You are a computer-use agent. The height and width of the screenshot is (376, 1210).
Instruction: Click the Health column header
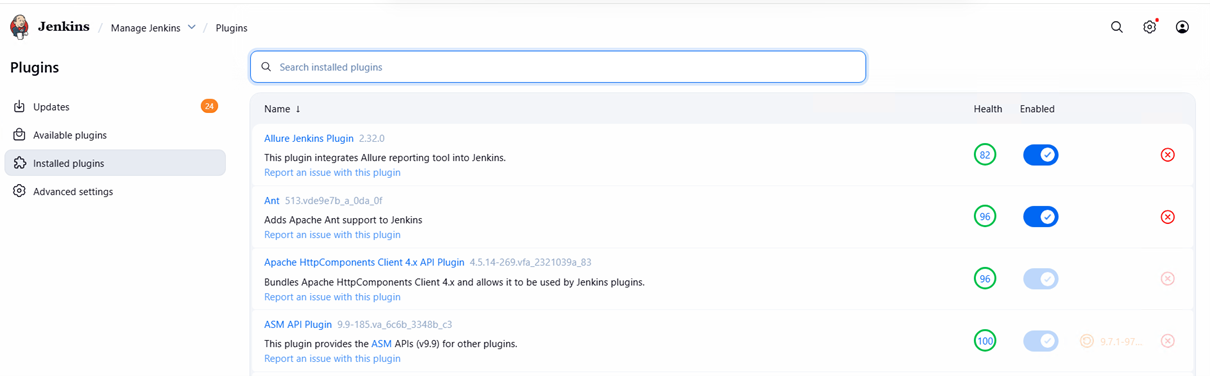click(988, 109)
